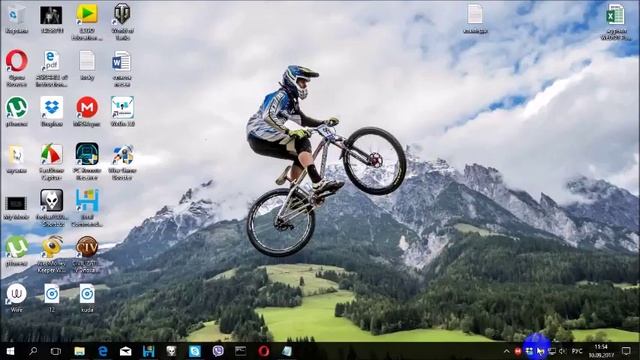Open the notepad-style icon right of Opera on taskbar
The image size is (640, 360).
tap(287, 351)
